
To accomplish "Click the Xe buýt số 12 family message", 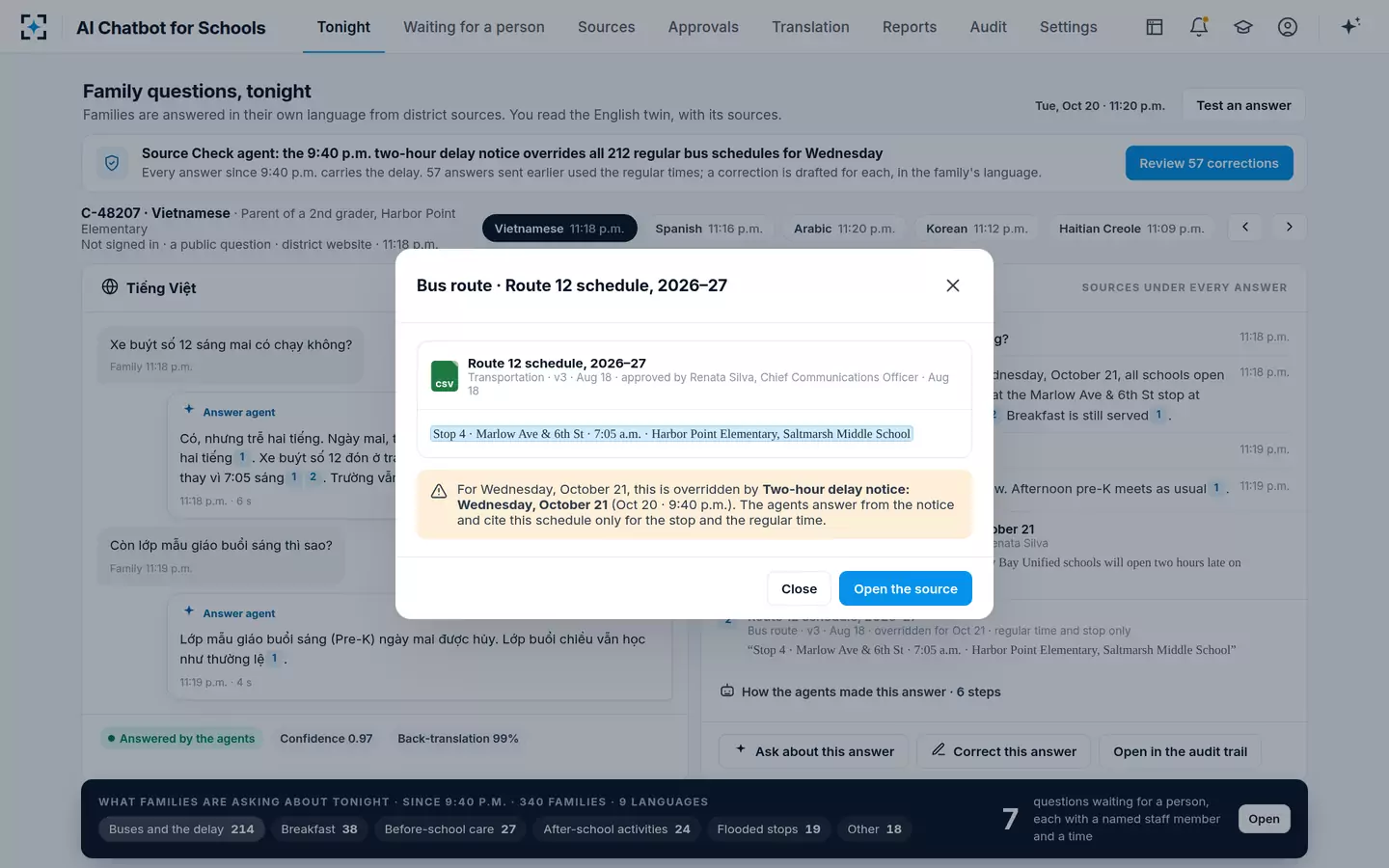I will pyautogui.click(x=231, y=354).
